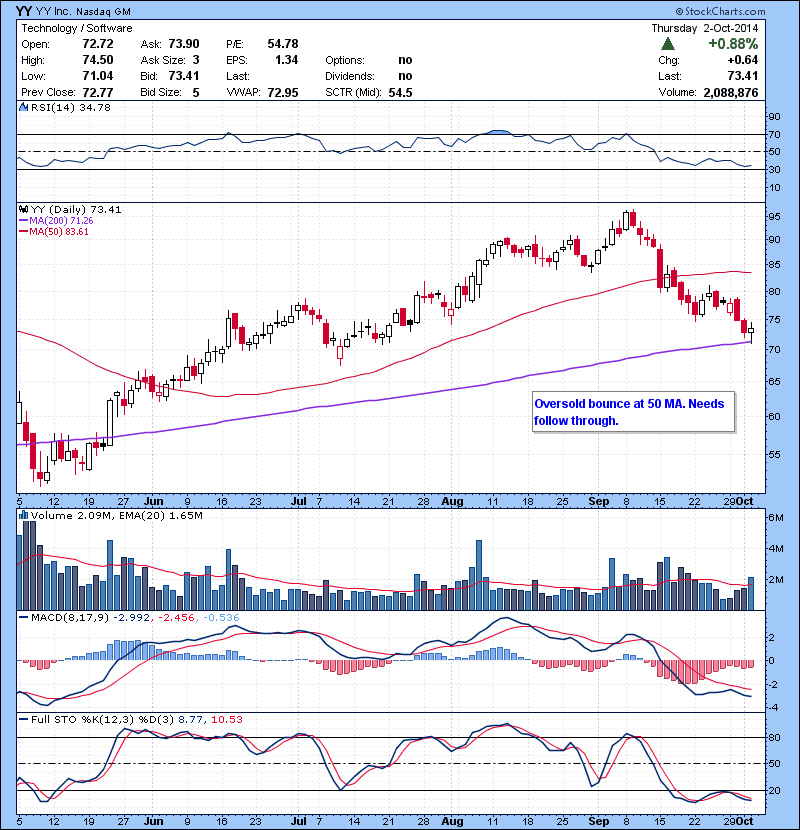Click the bold 'YY' ticker symbol in header

pyautogui.click(x=24, y=11)
